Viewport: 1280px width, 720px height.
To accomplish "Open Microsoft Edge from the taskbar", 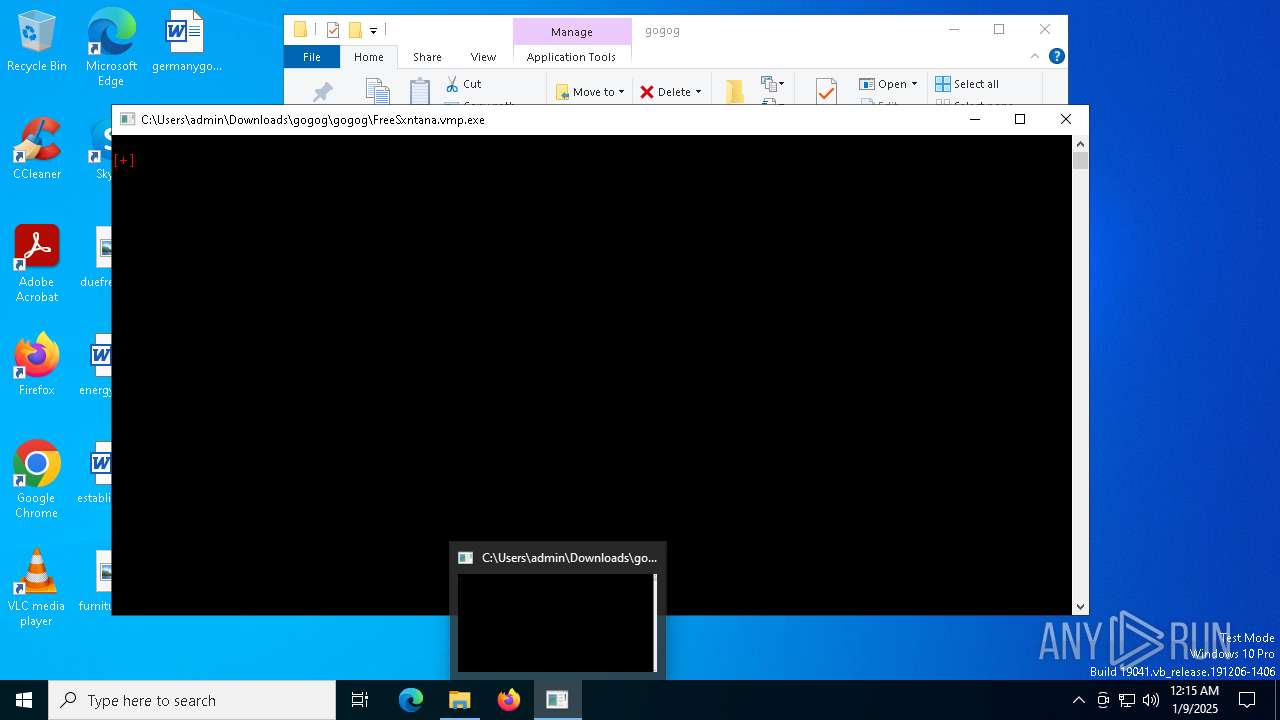I will (x=411, y=700).
